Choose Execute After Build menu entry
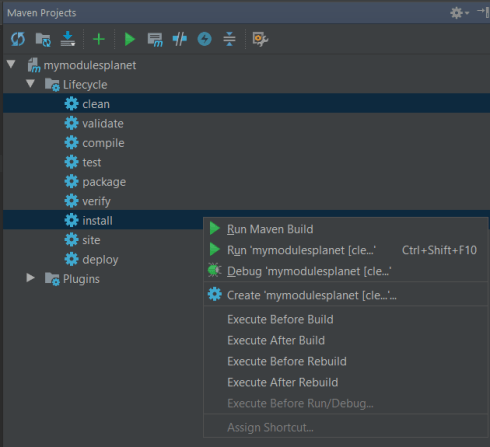The height and width of the screenshot is (447, 490). click(346, 340)
